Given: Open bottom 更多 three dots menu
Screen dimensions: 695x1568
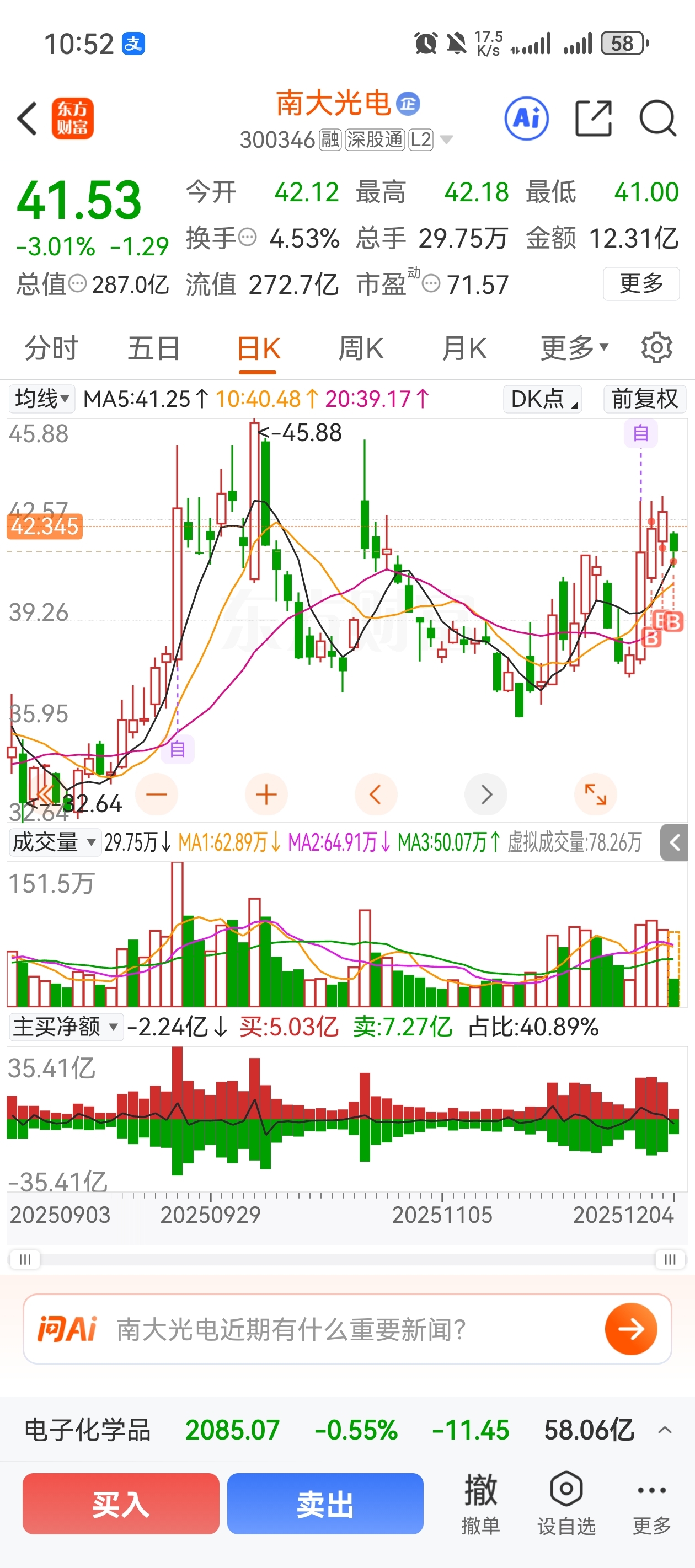Looking at the screenshot, I should [x=652, y=1503].
